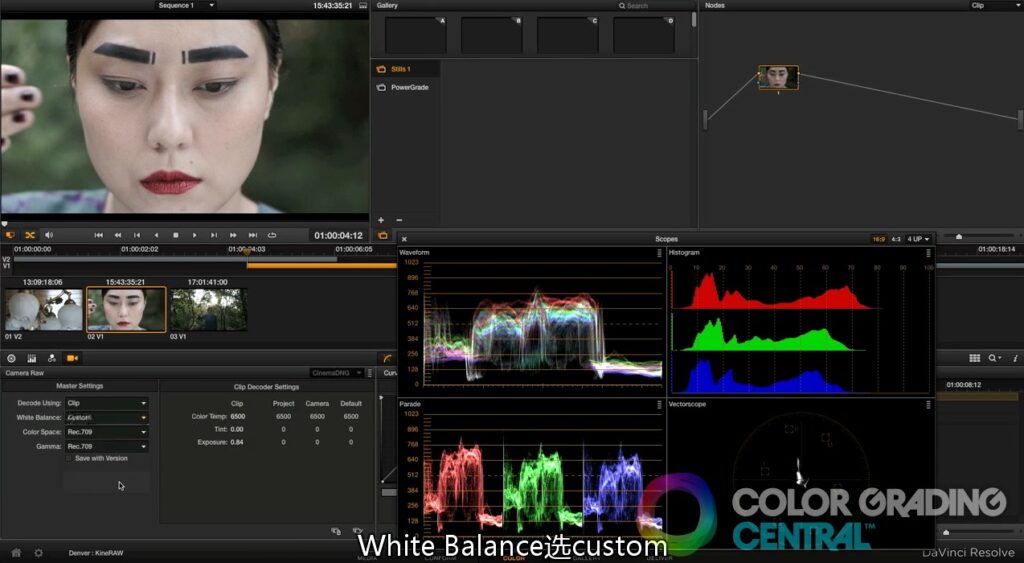
Task: Click the info 'i' icon
Action: click(x=1015, y=358)
